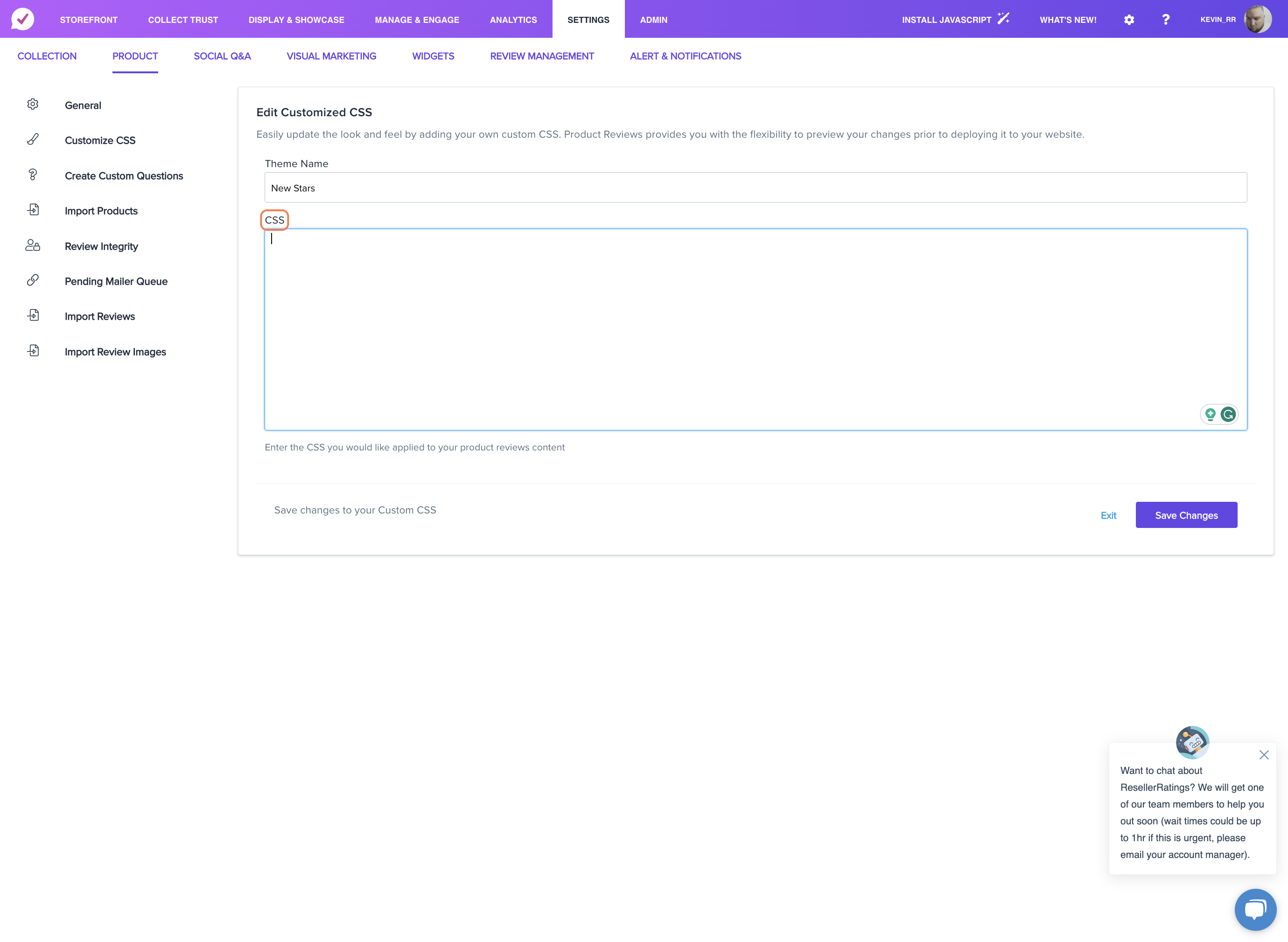Click the magic wand icon beside Install Javascript
Image resolution: width=1288 pixels, height=942 pixels.
pyautogui.click(x=1004, y=19)
